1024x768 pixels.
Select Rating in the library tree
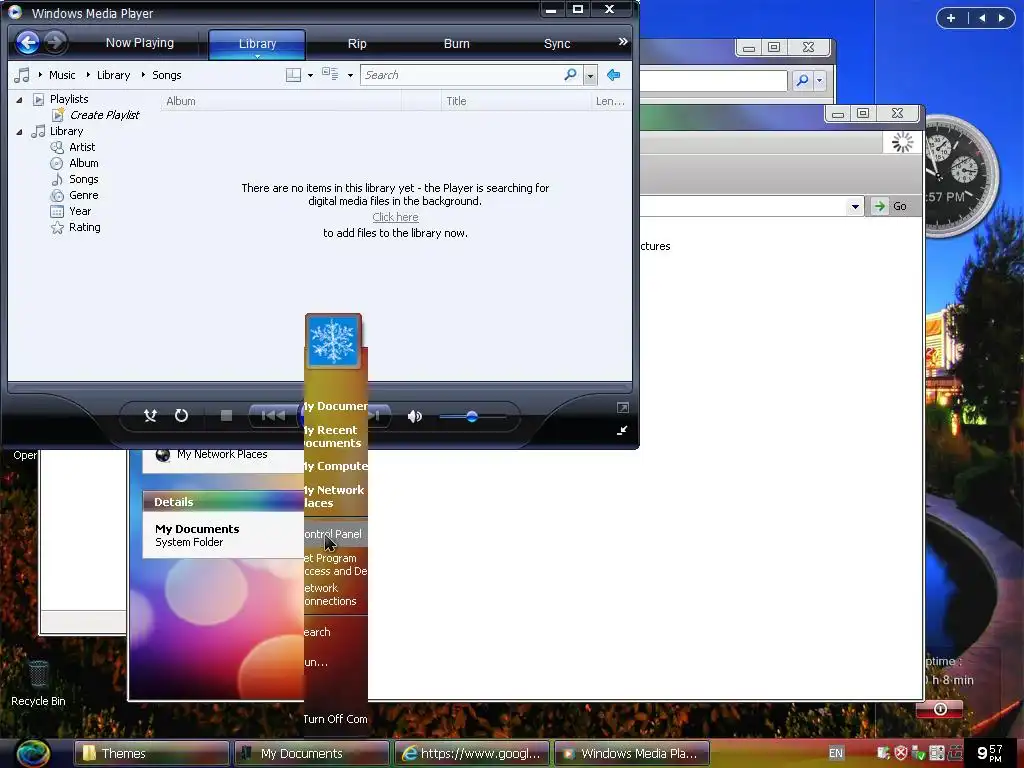(84, 227)
